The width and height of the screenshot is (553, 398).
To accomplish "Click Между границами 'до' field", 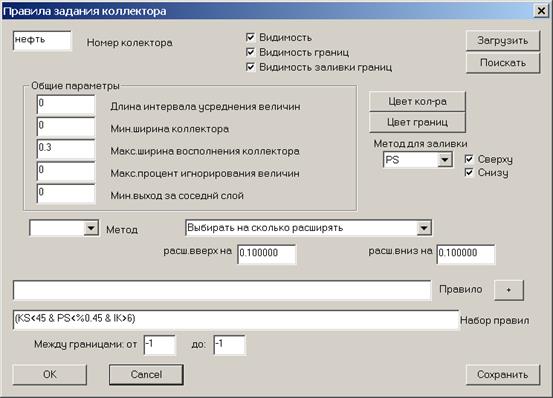I will [x=229, y=345].
